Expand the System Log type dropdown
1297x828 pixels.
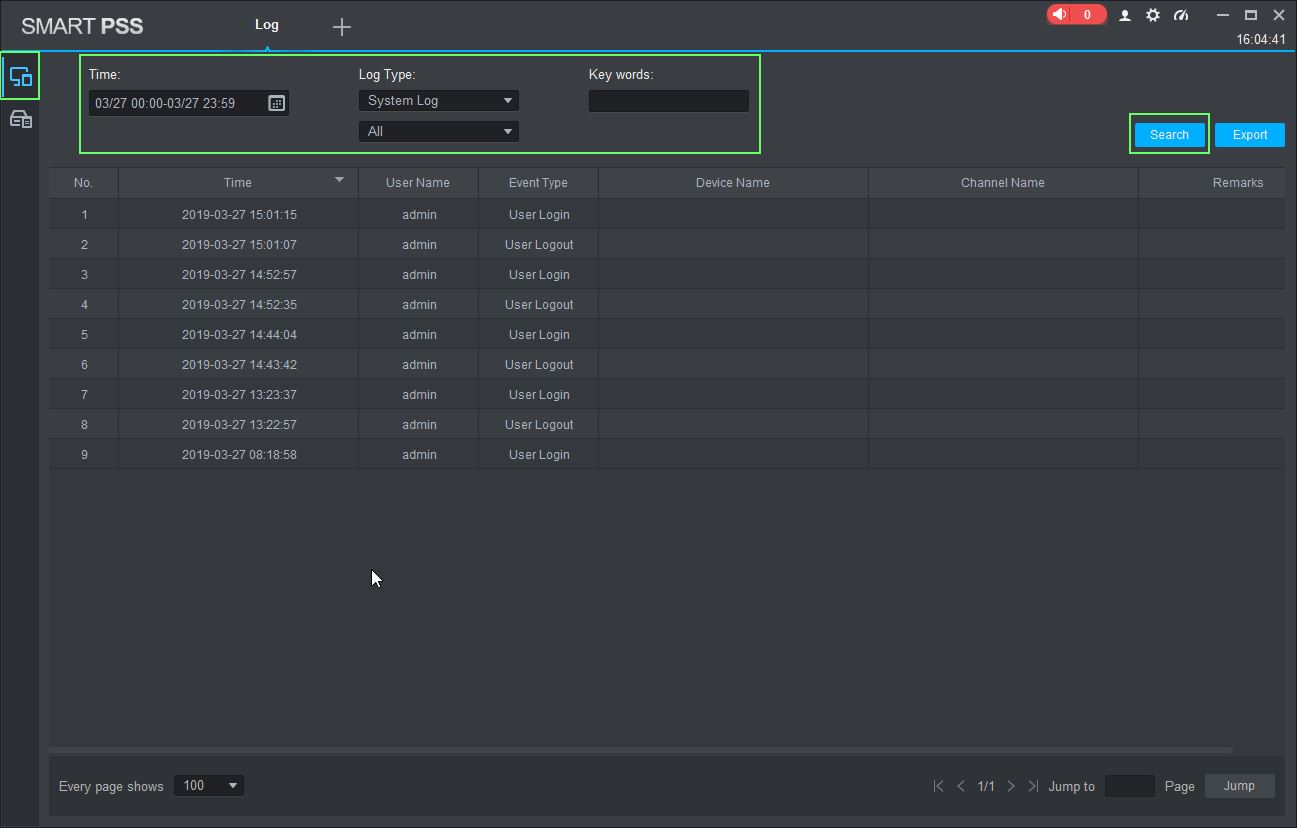click(x=439, y=101)
